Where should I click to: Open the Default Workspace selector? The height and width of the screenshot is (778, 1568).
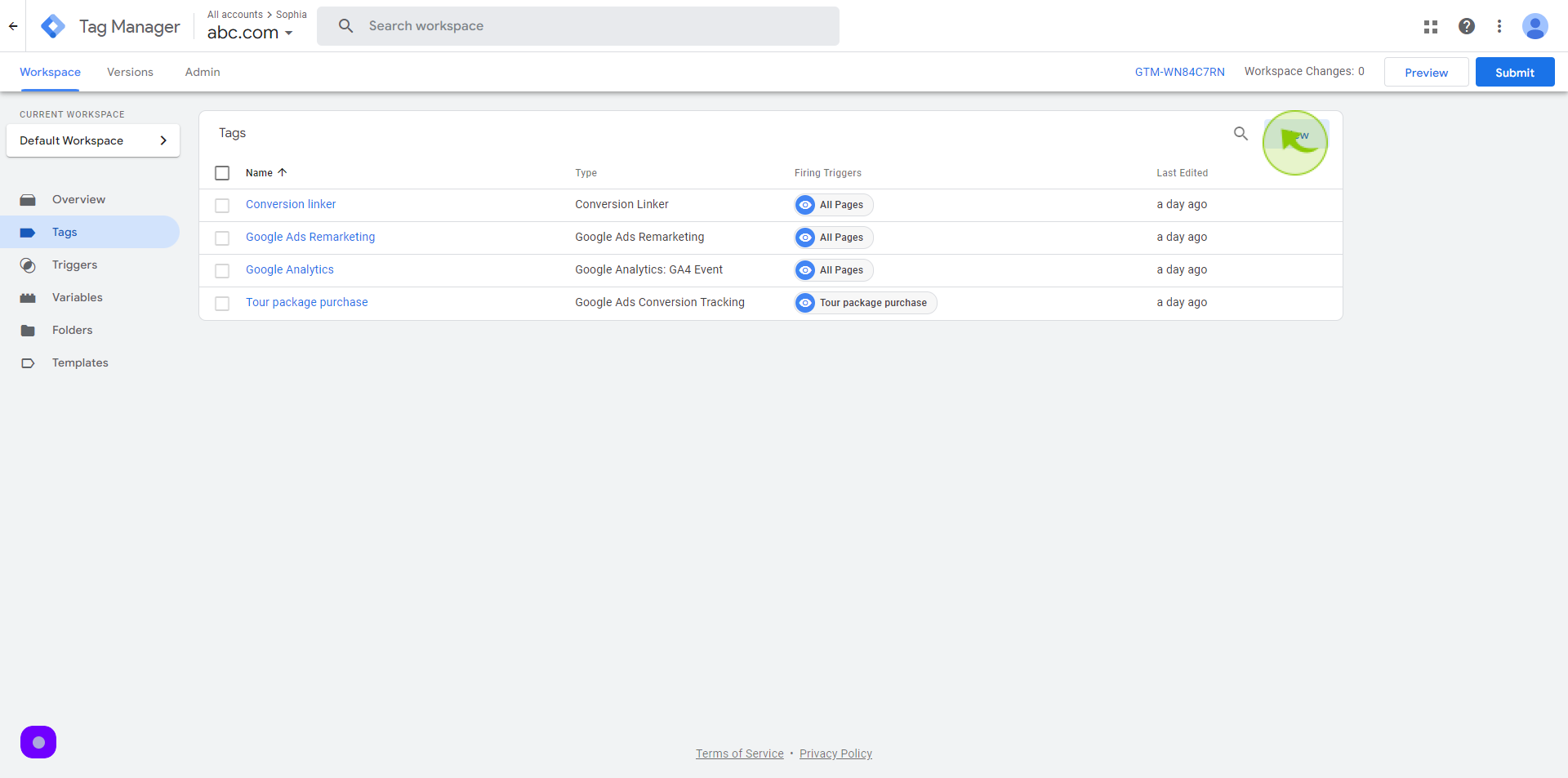coord(93,140)
